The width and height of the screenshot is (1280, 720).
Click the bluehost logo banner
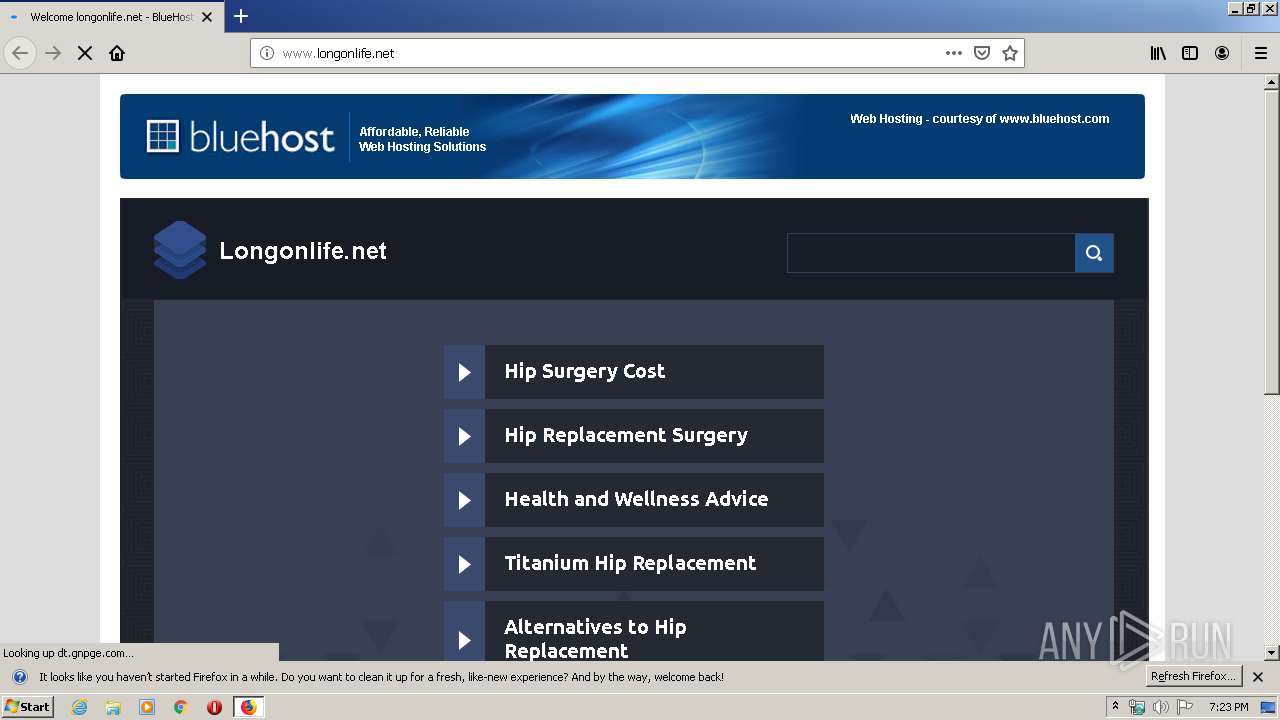(x=240, y=137)
